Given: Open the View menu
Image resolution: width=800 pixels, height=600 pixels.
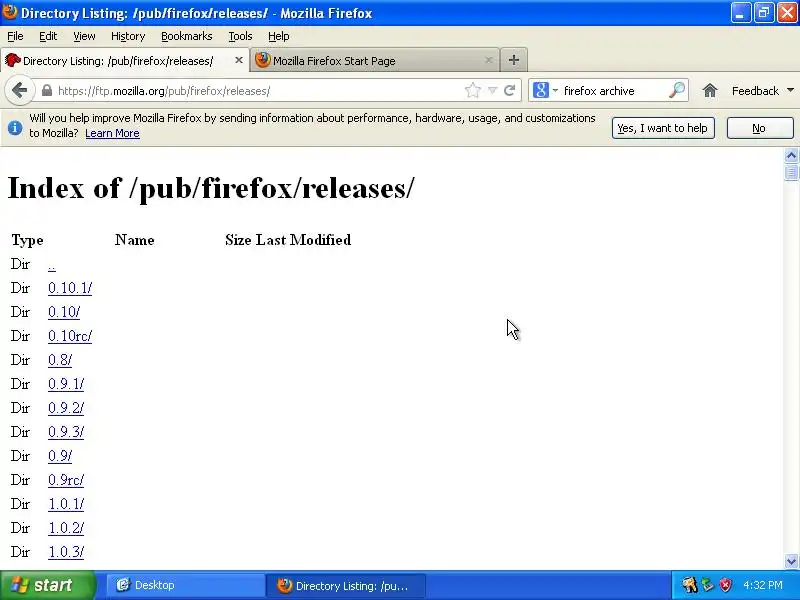Looking at the screenshot, I should click(x=84, y=36).
